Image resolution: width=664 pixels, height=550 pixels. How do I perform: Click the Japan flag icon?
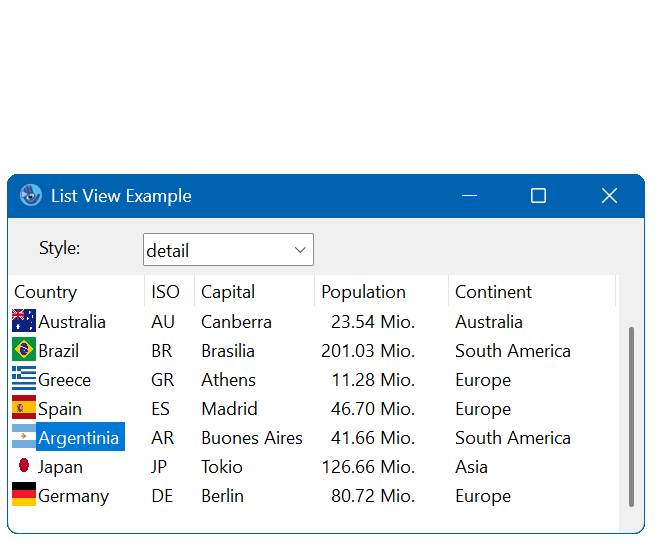(x=24, y=466)
